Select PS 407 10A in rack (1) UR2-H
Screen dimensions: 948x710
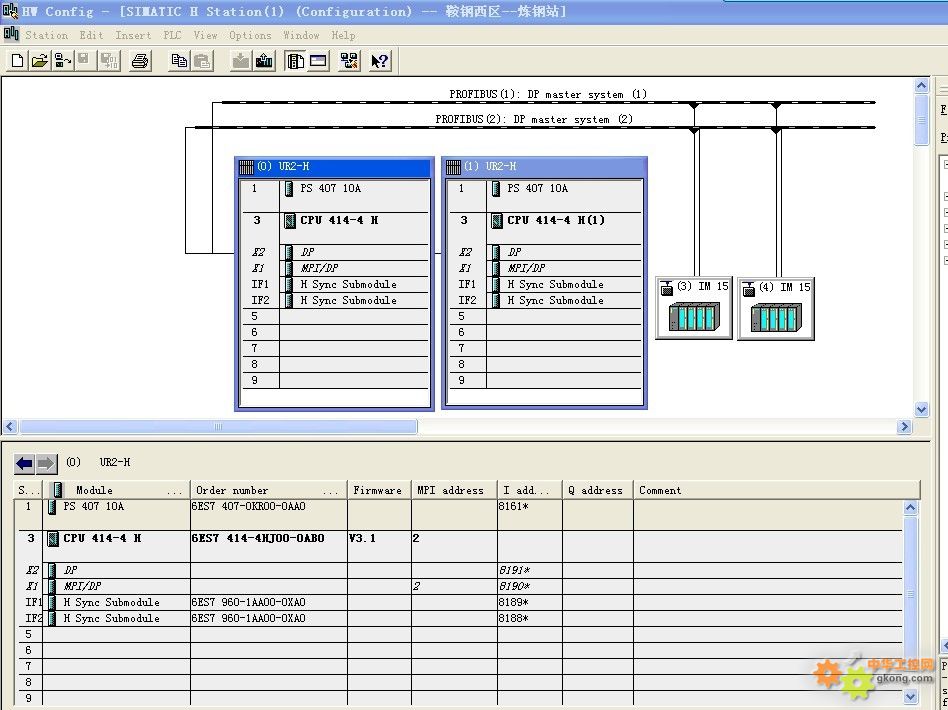coord(537,188)
